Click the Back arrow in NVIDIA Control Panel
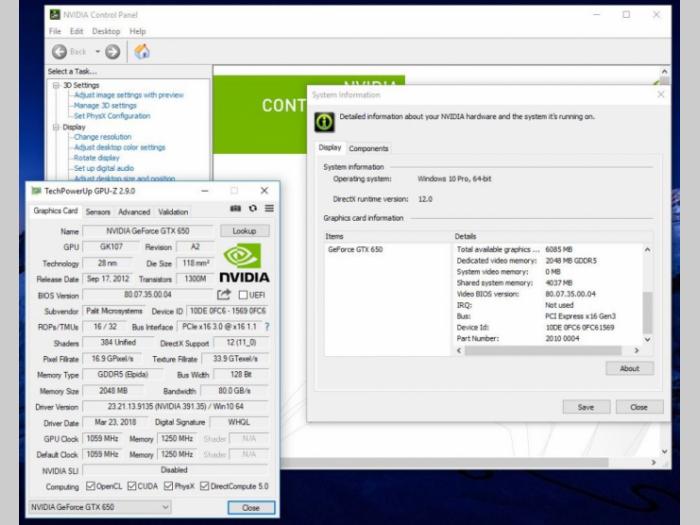This screenshot has width=700, height=525. click(x=59, y=52)
